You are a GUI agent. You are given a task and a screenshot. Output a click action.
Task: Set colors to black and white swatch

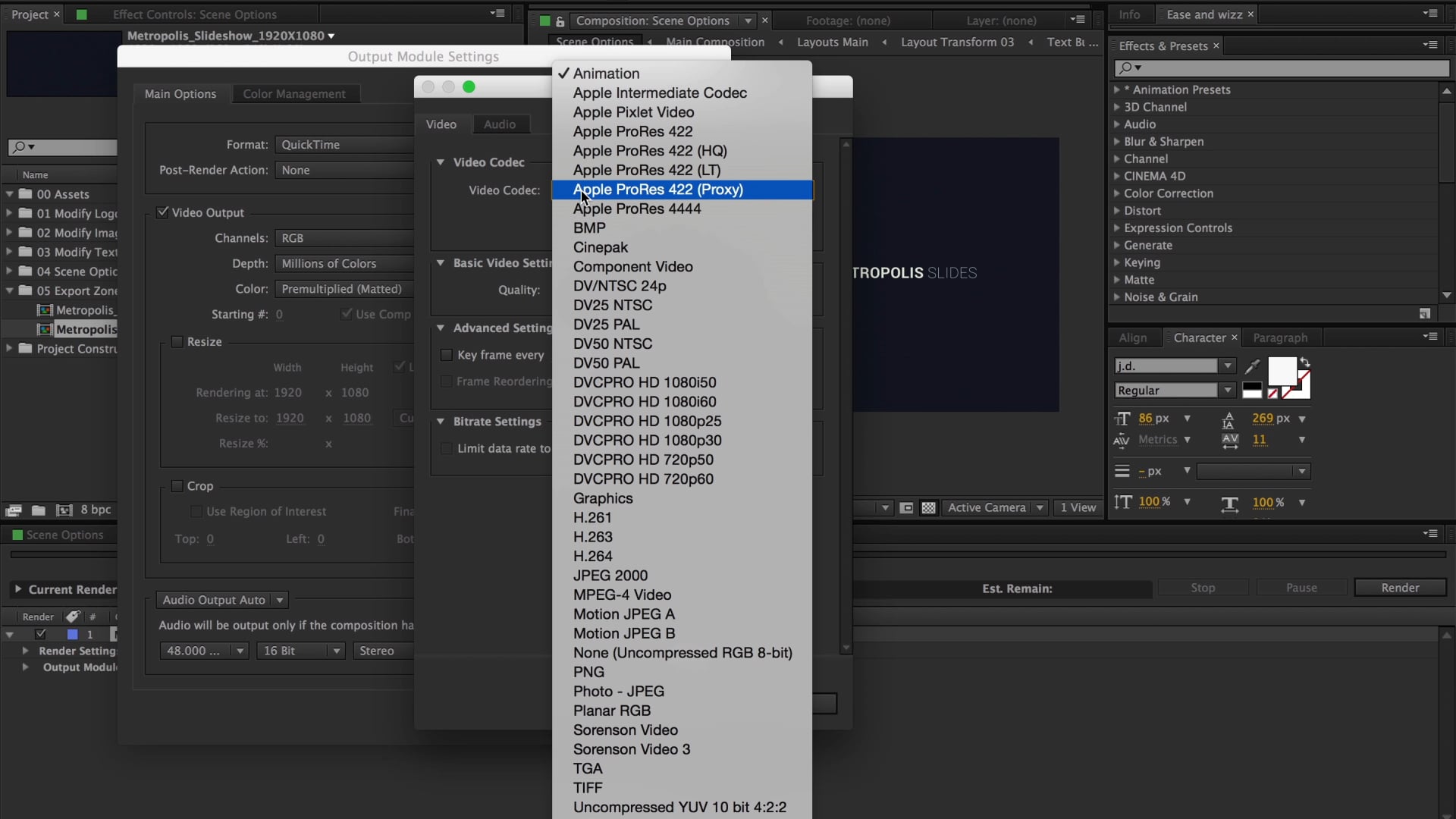tap(1252, 391)
